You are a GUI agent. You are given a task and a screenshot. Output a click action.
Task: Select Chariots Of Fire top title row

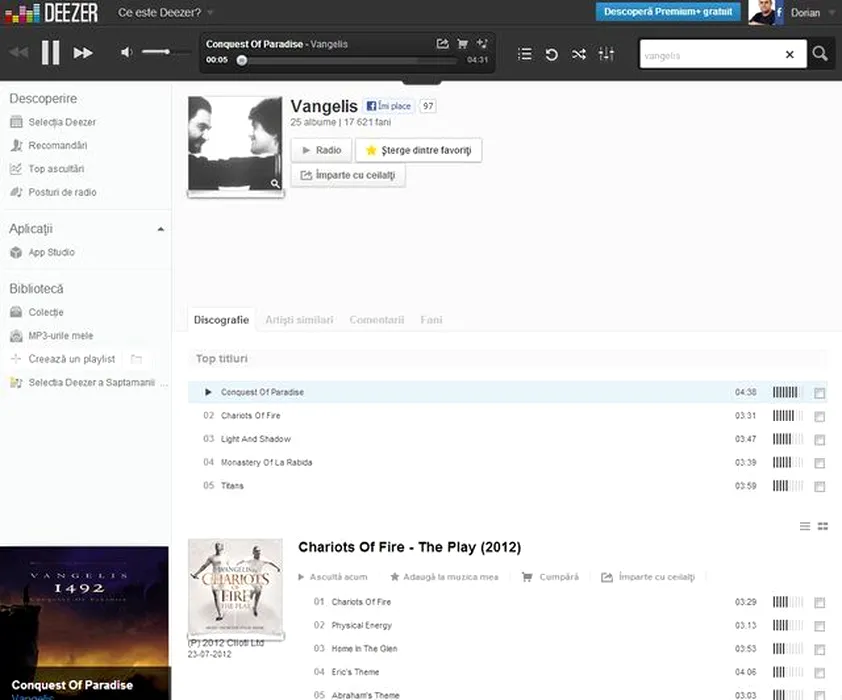click(507, 415)
